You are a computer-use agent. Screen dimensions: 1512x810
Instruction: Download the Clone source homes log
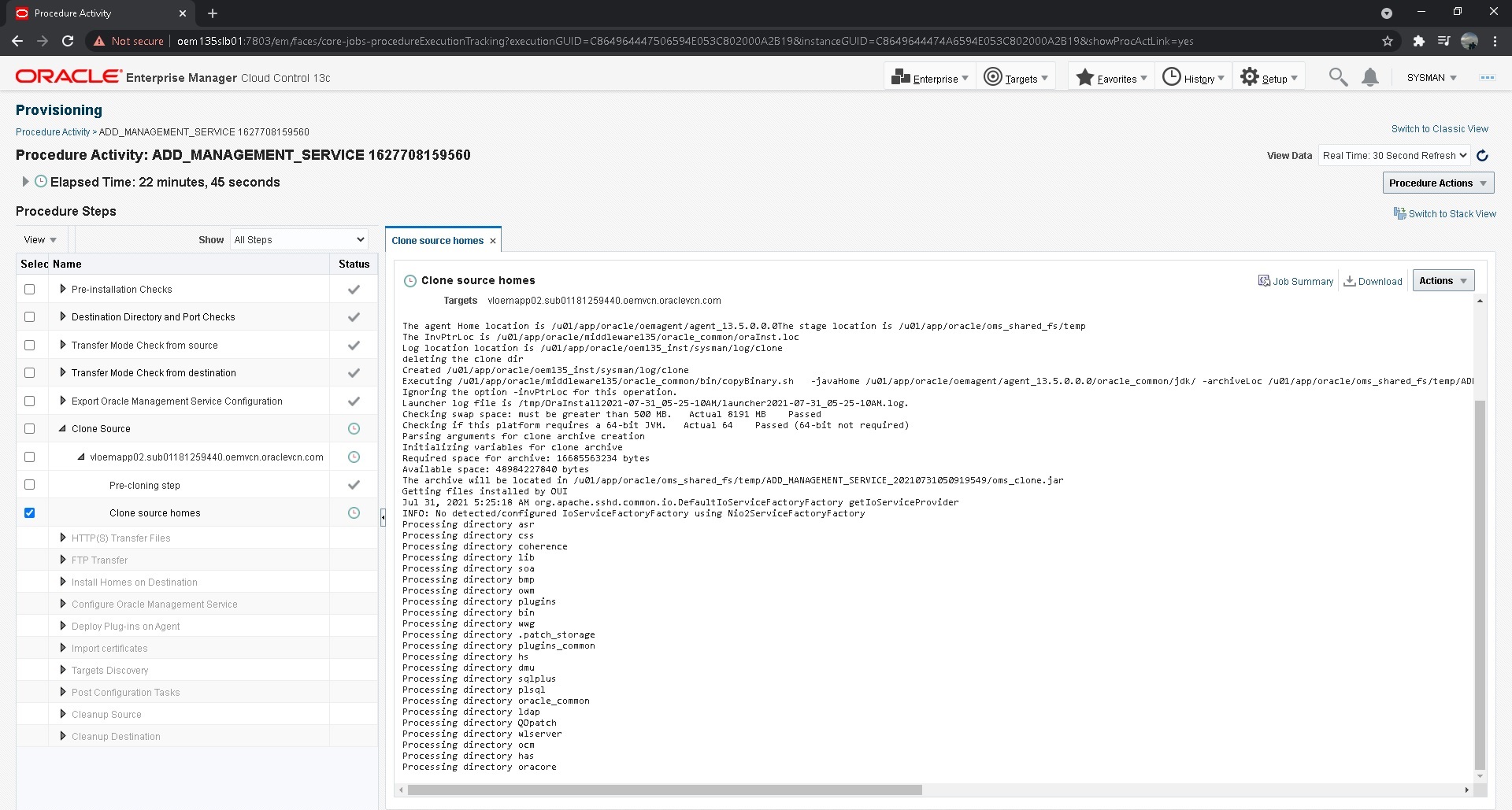1373,281
